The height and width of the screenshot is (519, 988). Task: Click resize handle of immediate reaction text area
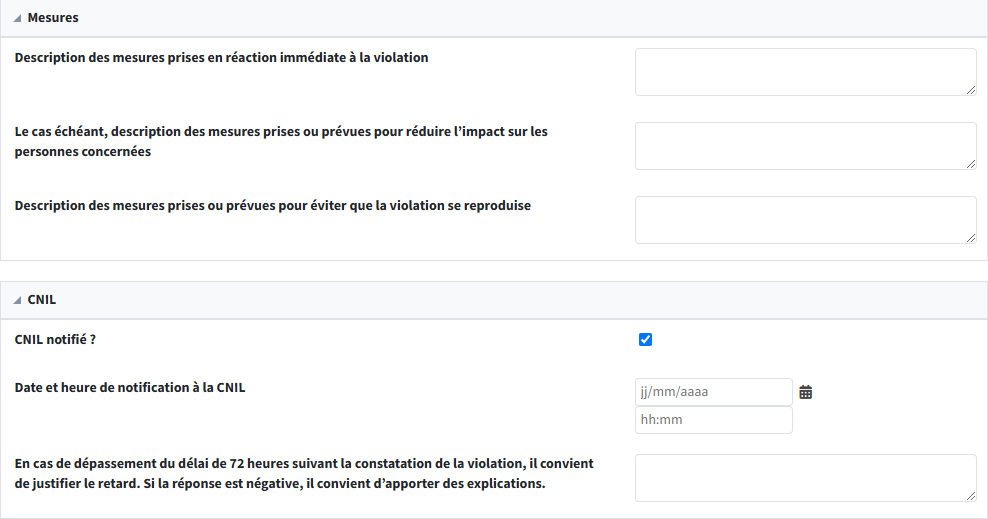coord(971,90)
